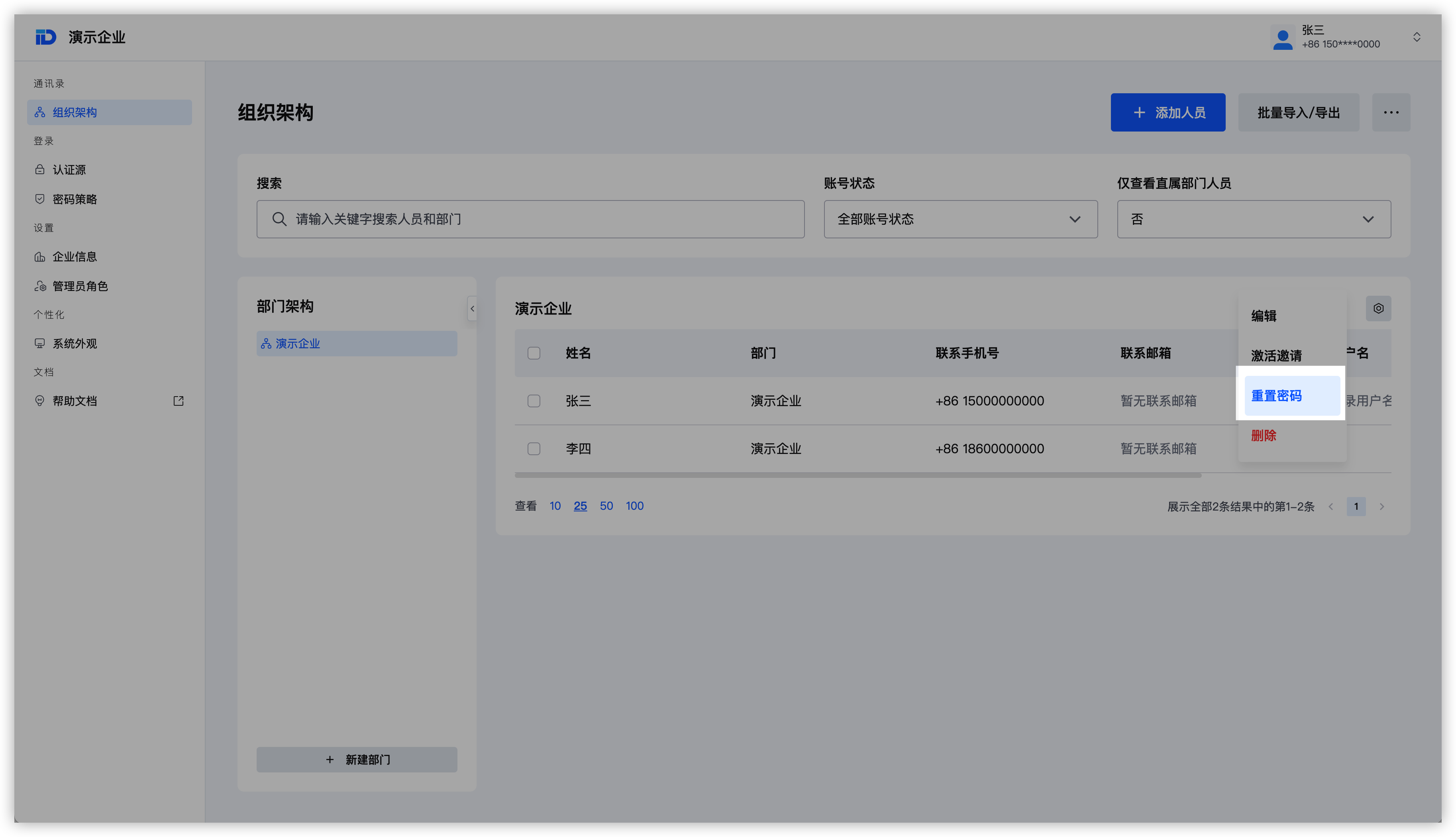Click the 帮助文档 lightbulb icon
Screen dimensions: 1456x837
[x=39, y=401]
